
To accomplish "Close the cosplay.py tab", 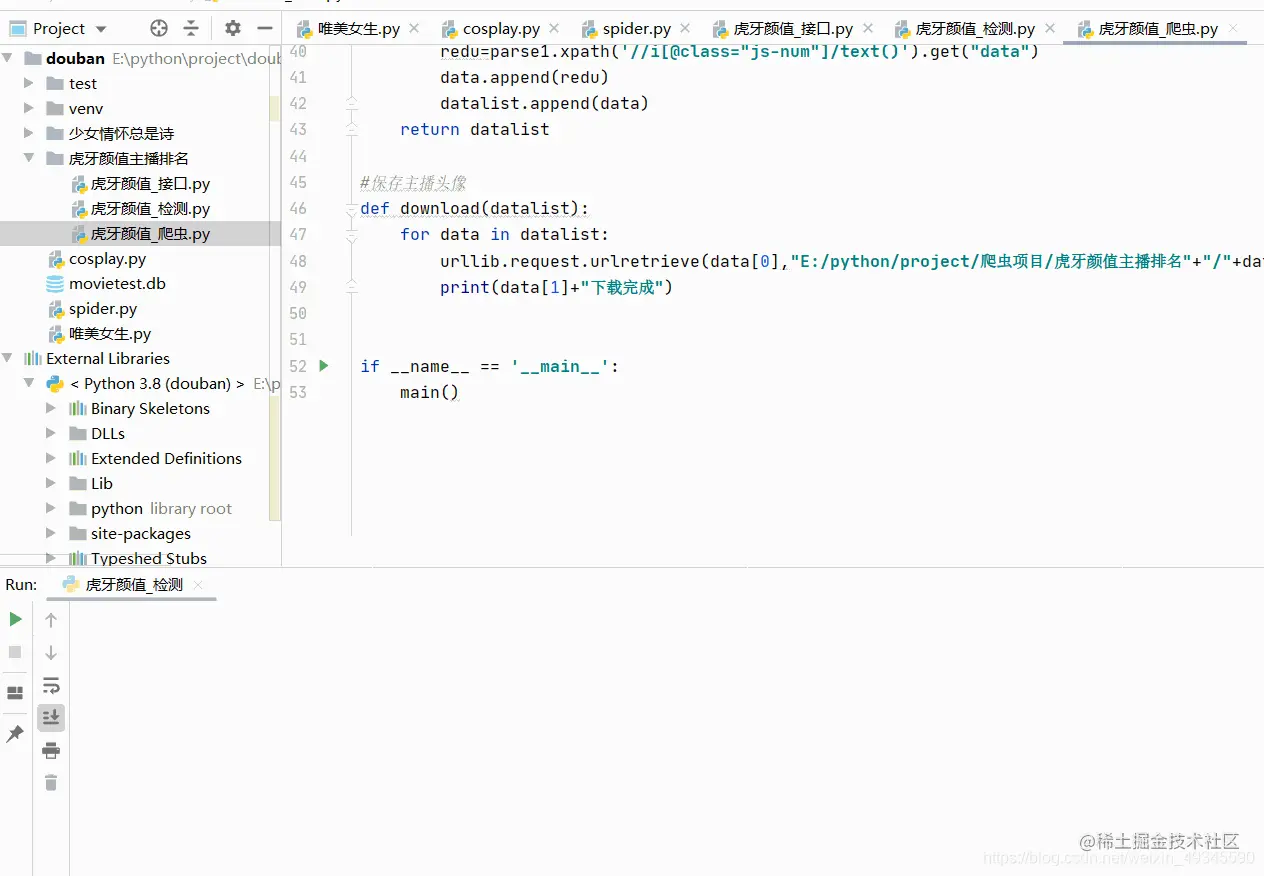I will pyautogui.click(x=554, y=29).
